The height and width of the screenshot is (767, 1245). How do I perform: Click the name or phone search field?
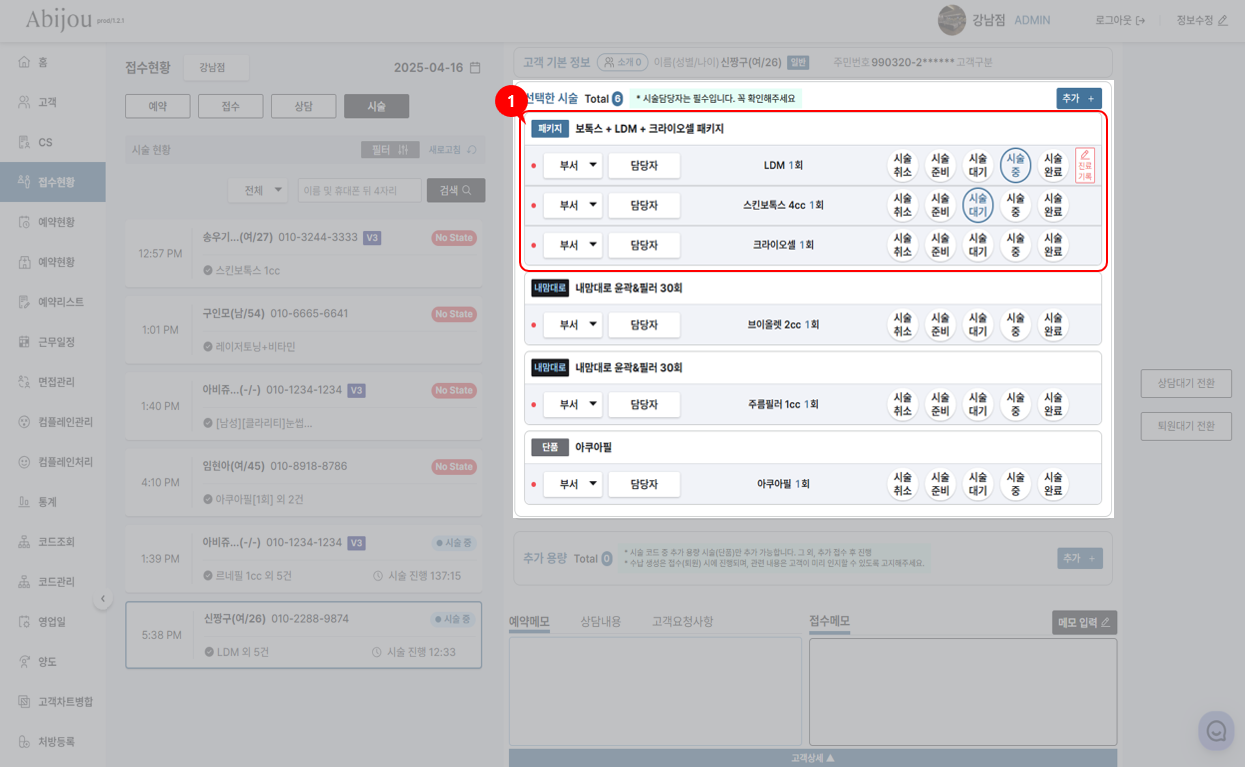pos(359,190)
